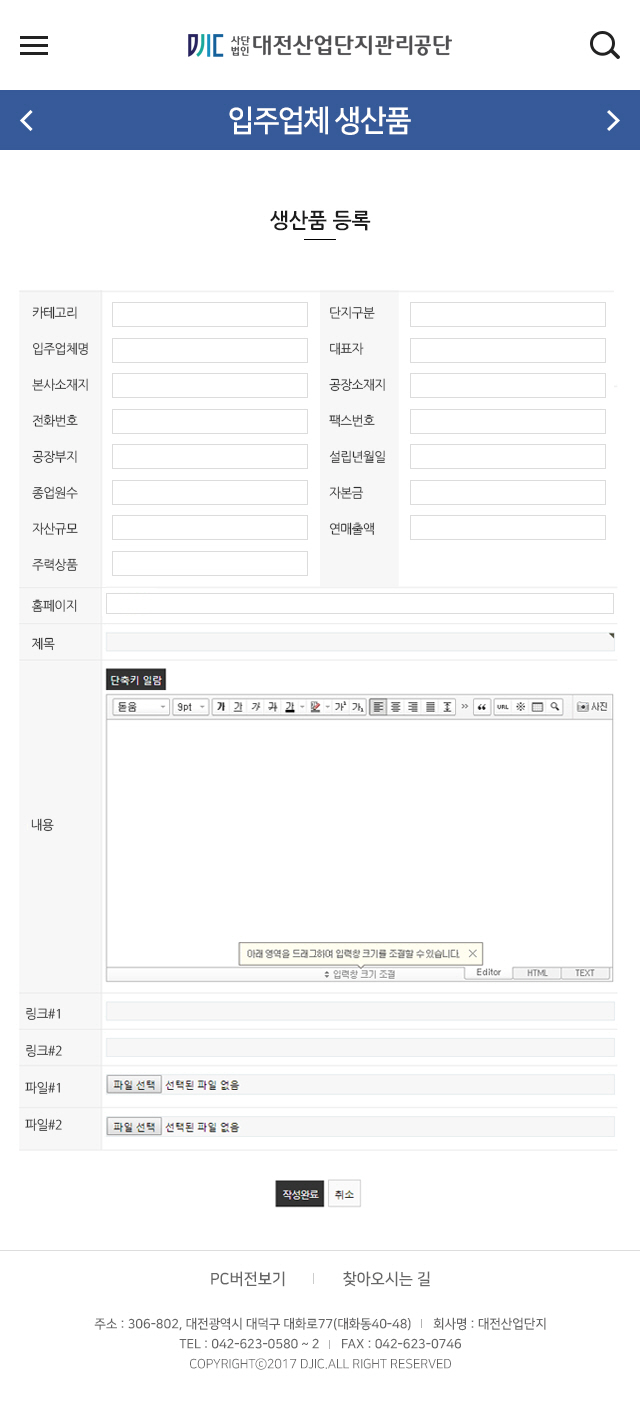Click the 사진 photo upload button
Screen dimensions: 640x1401
coord(592,706)
